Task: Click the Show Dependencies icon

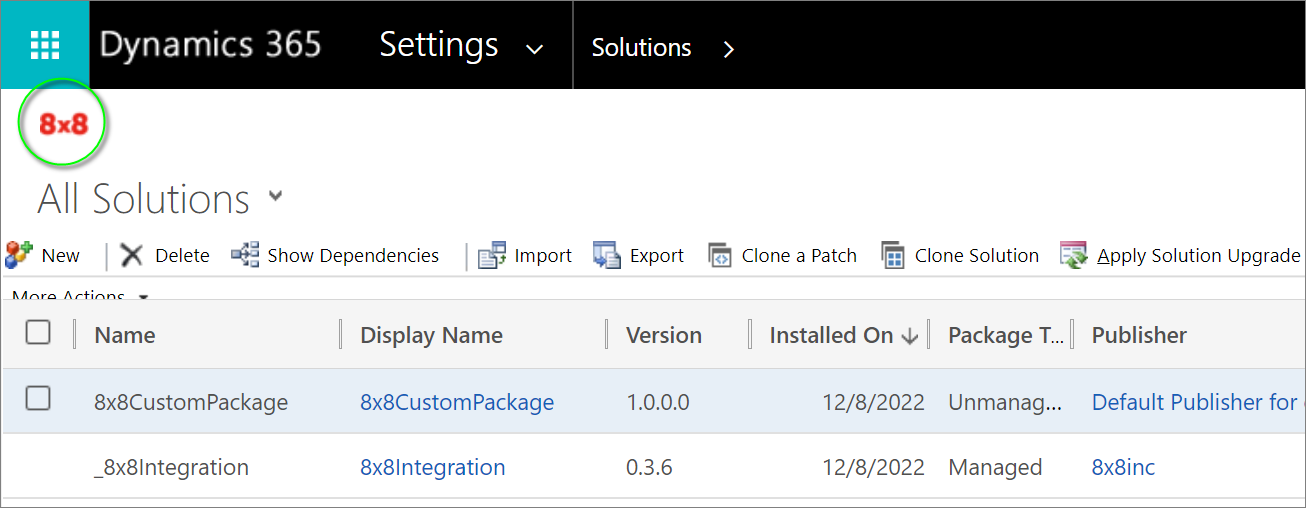Action: pyautogui.click(x=245, y=255)
